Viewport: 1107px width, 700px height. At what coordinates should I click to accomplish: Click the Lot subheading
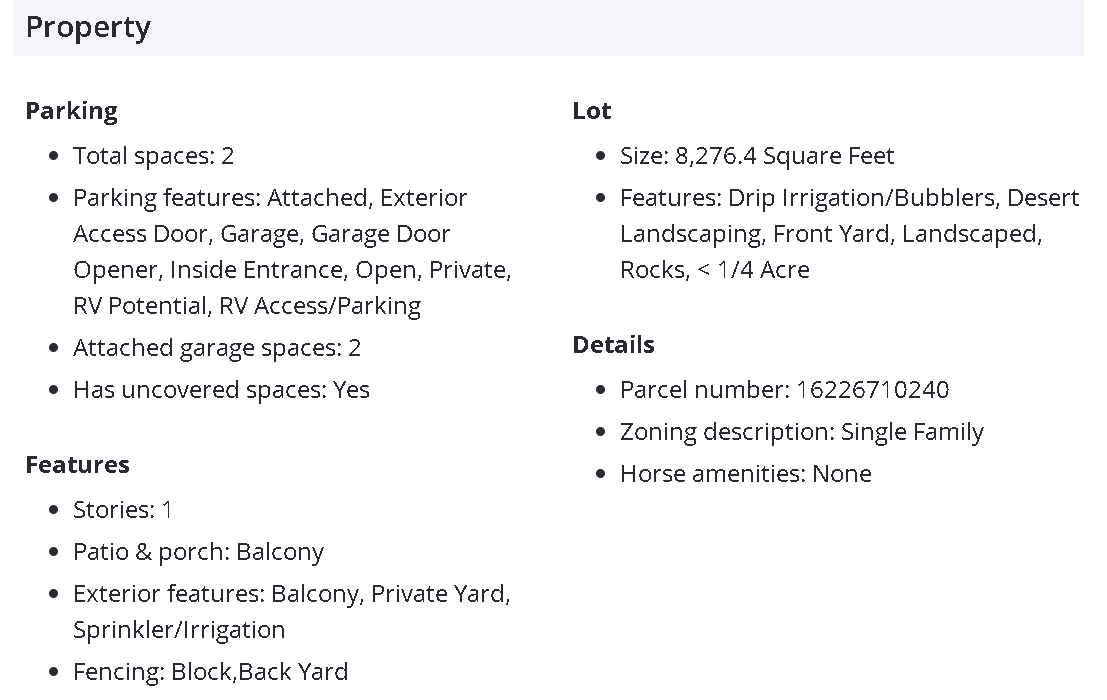coord(591,110)
